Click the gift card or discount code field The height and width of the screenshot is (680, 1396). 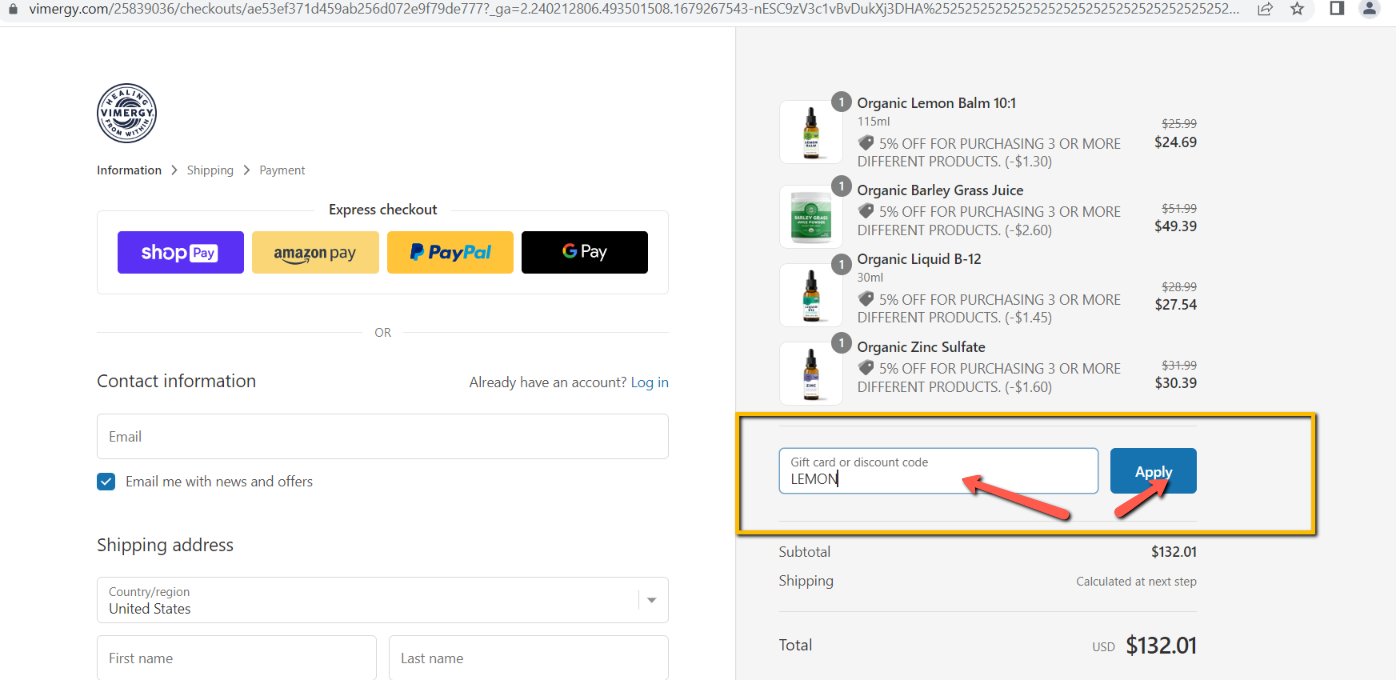[938, 471]
